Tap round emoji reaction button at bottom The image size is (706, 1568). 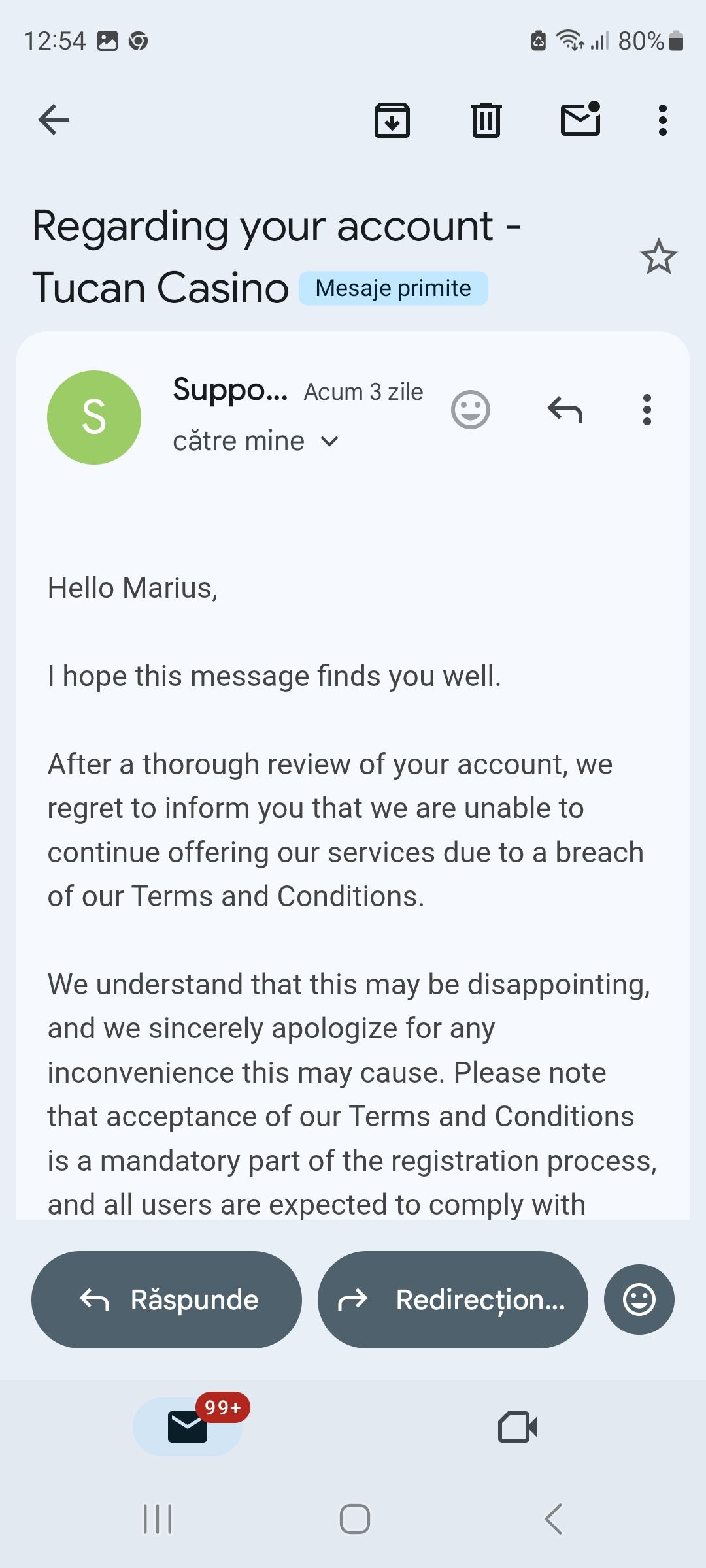(639, 1299)
